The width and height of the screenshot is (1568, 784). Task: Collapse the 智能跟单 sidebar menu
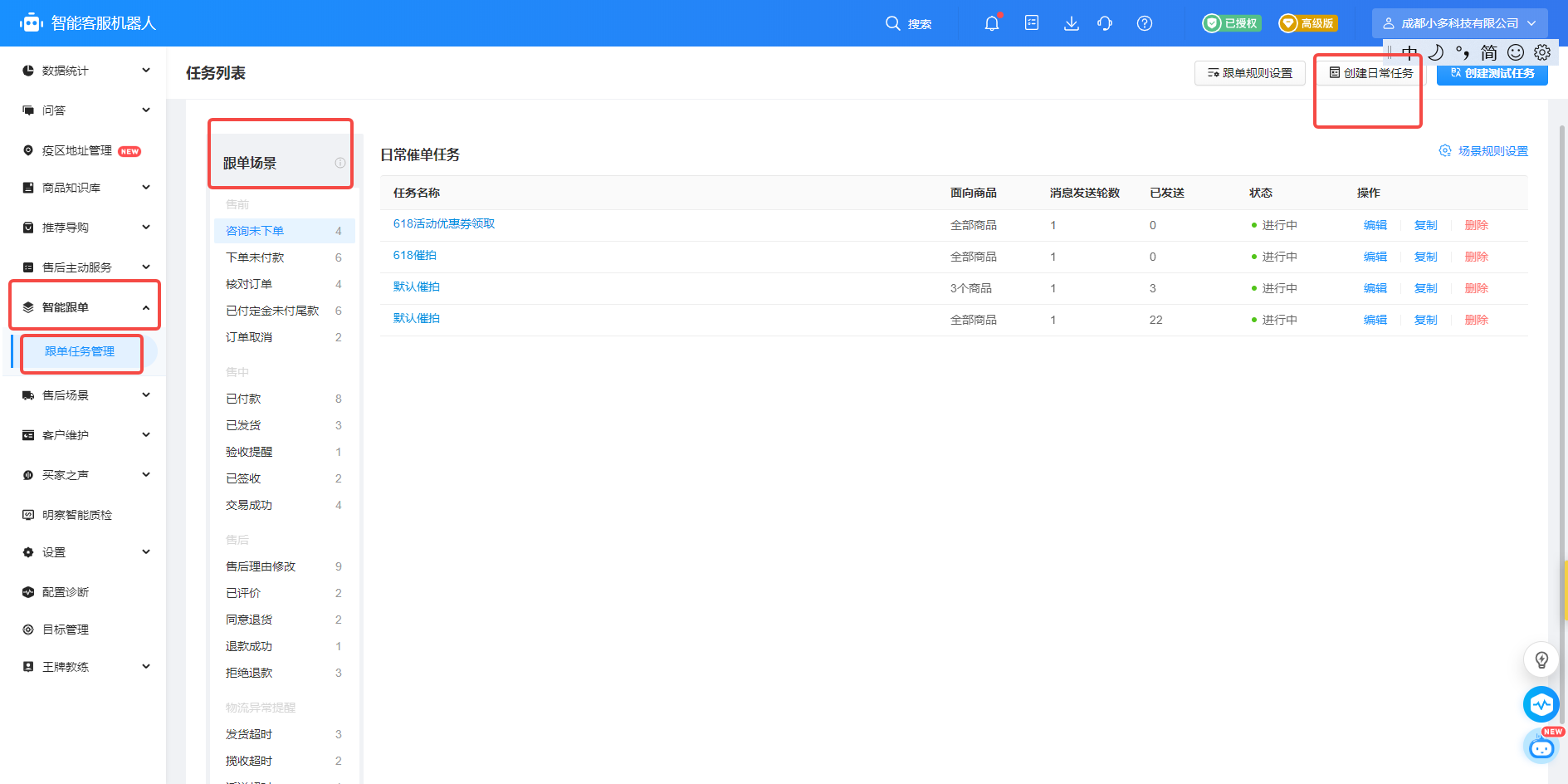pos(83,307)
